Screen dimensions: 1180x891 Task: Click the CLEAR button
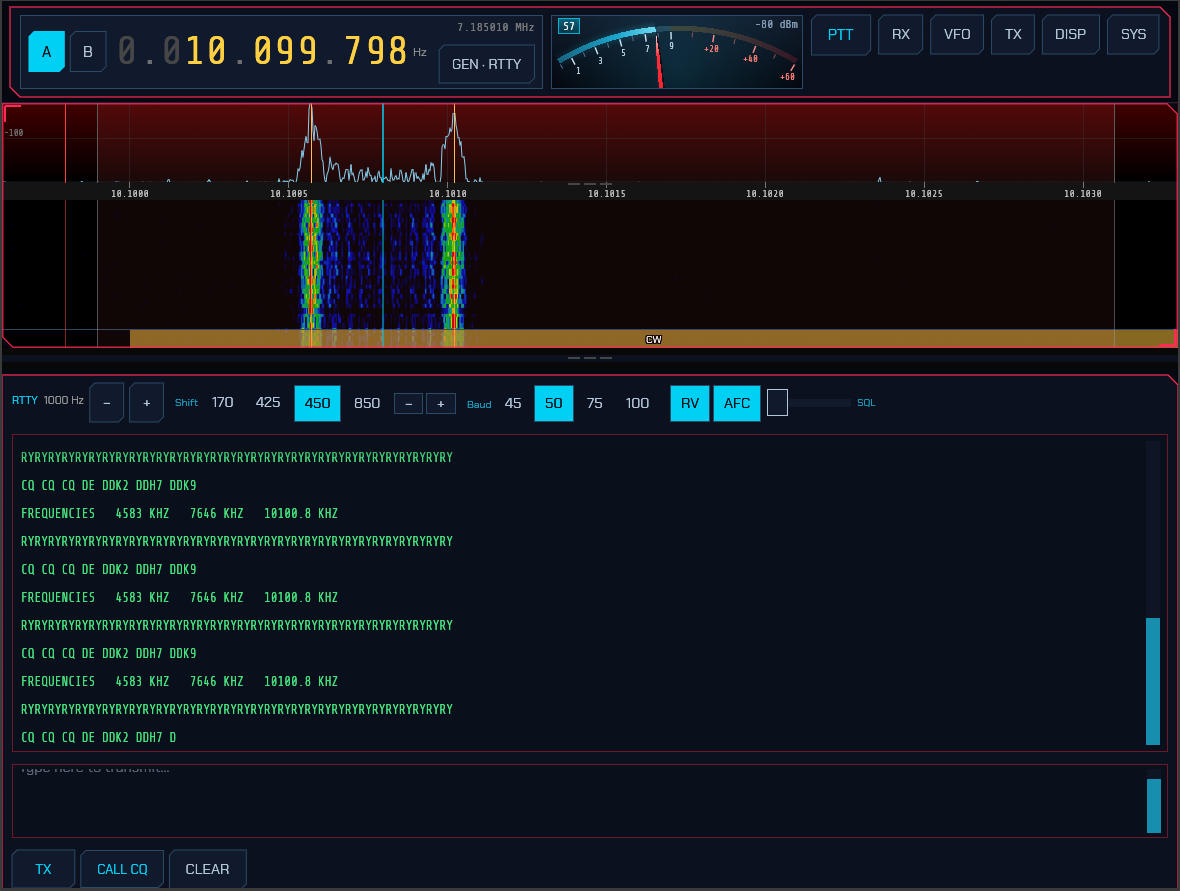coord(207,869)
